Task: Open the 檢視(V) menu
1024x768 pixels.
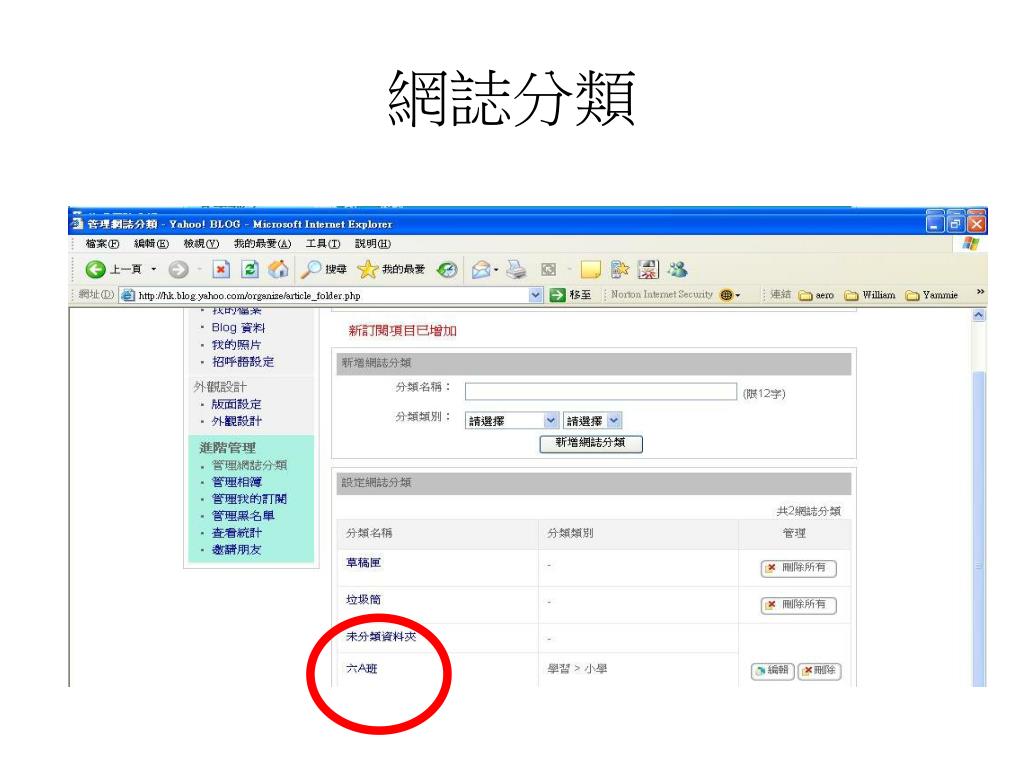Action: [x=201, y=244]
